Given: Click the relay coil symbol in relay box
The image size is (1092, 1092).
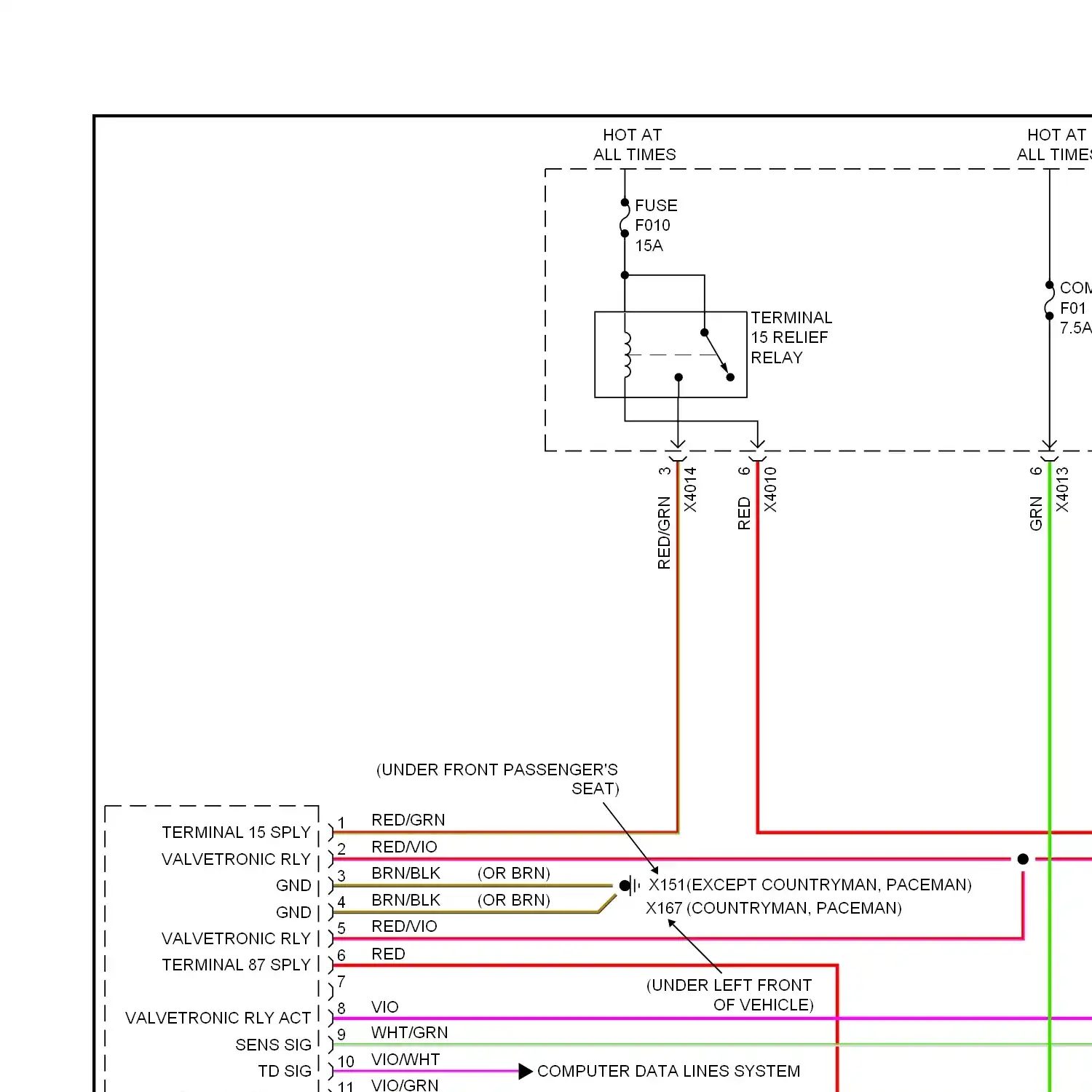Looking at the screenshot, I should pyautogui.click(x=627, y=355).
